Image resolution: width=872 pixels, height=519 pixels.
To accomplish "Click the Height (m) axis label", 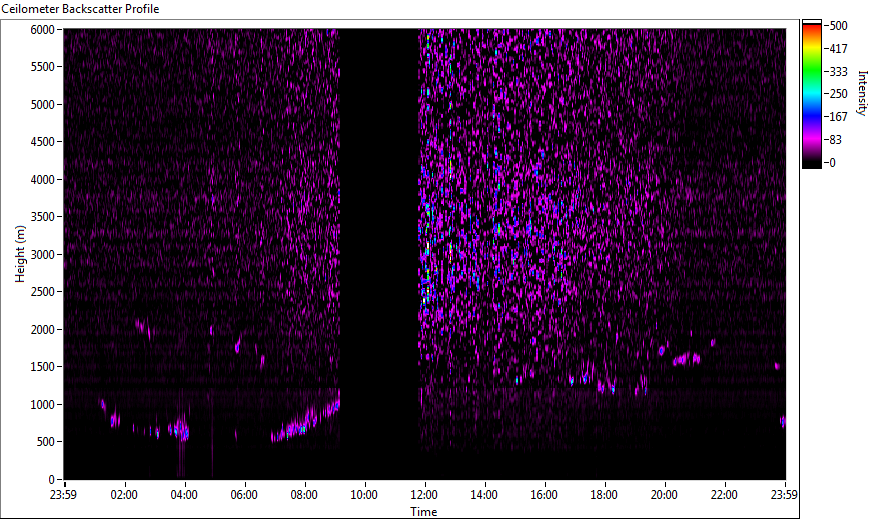I will (x=20, y=254).
